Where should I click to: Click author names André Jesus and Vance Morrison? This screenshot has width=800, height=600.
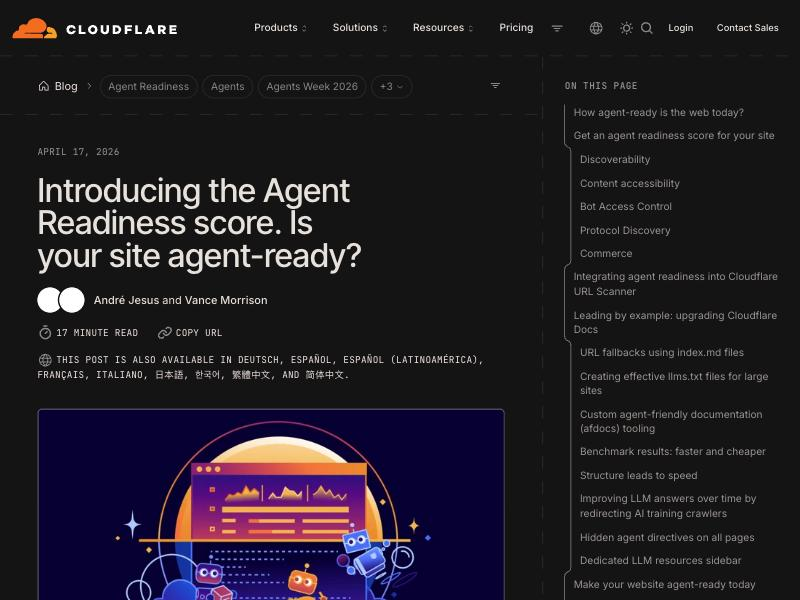pyautogui.click(x=181, y=300)
